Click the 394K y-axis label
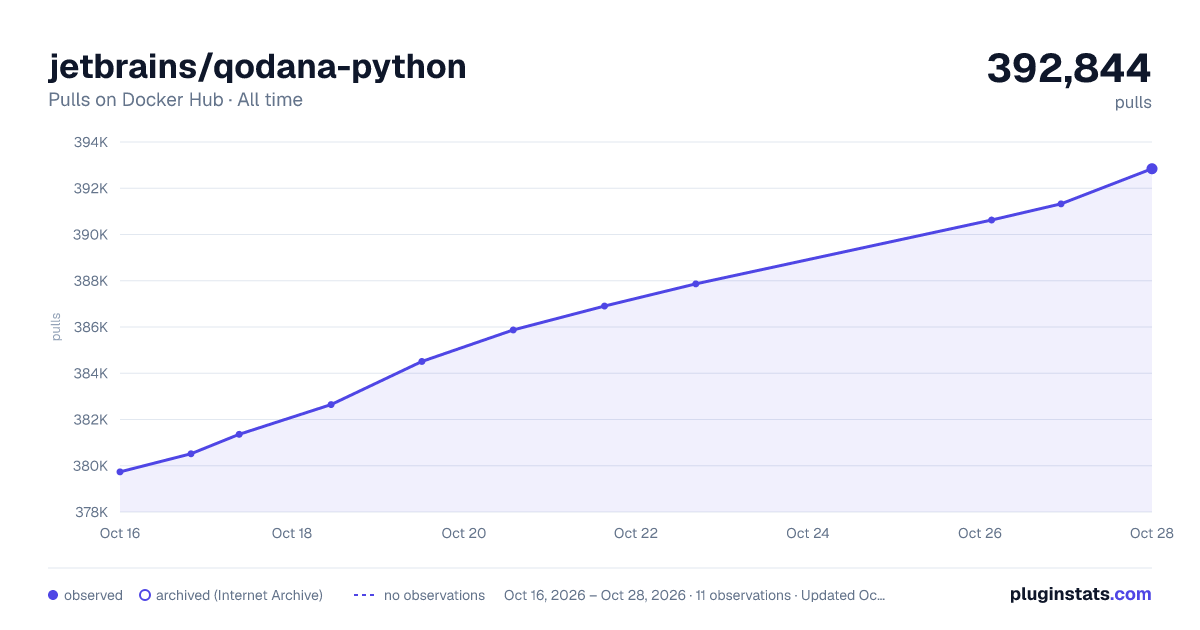Screen dimensions: 1200x630 pyautogui.click(x=90, y=142)
